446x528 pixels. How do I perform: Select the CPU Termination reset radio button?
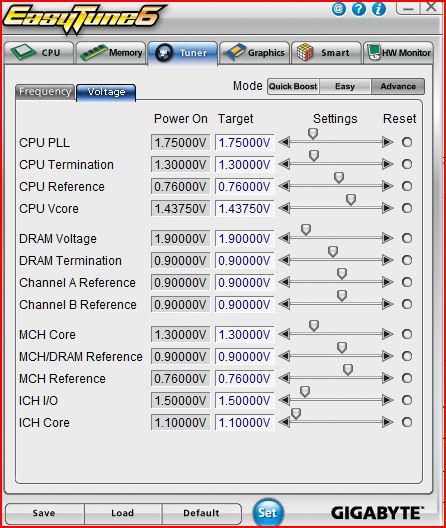(407, 164)
